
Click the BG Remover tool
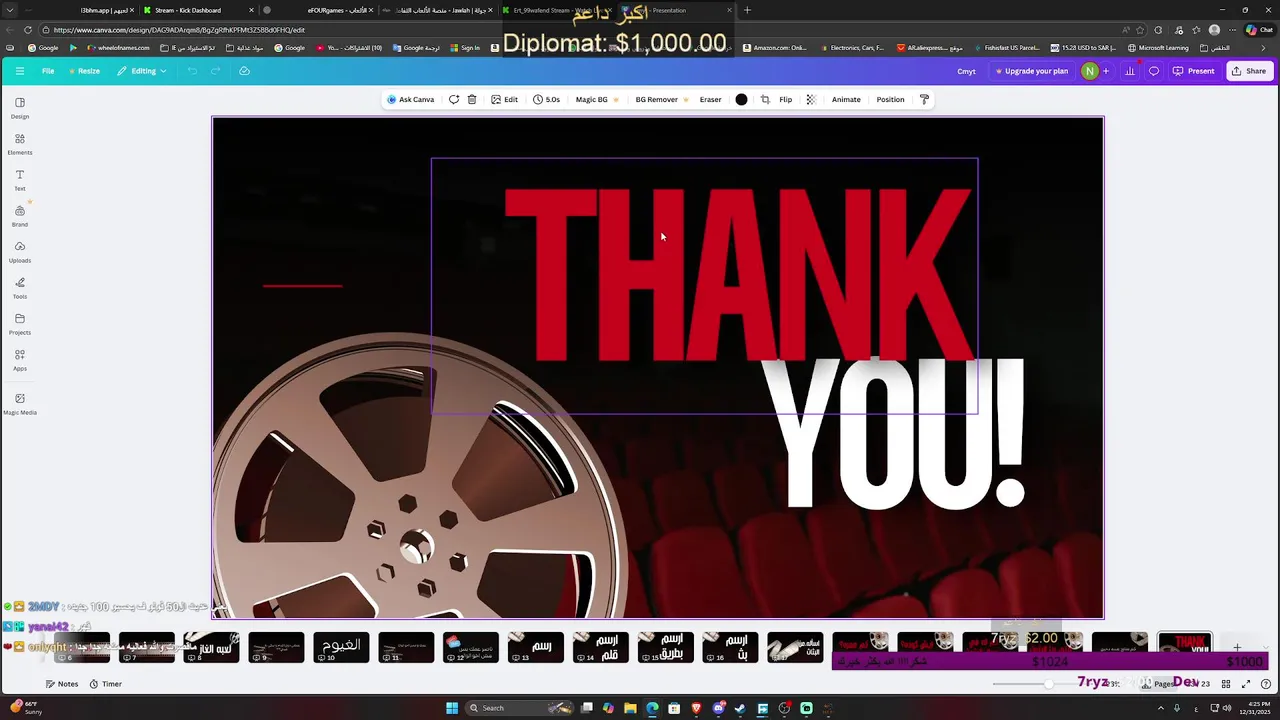pos(662,99)
